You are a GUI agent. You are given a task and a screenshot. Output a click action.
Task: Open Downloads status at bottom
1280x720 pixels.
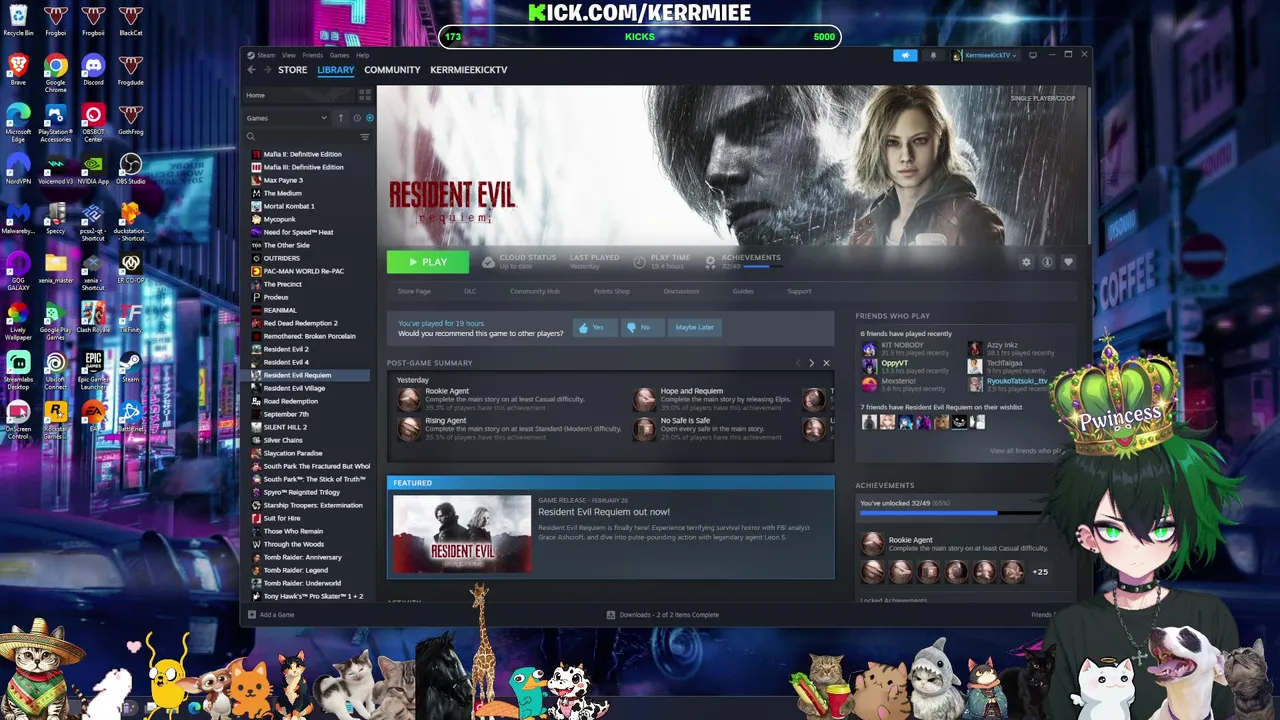coord(663,615)
